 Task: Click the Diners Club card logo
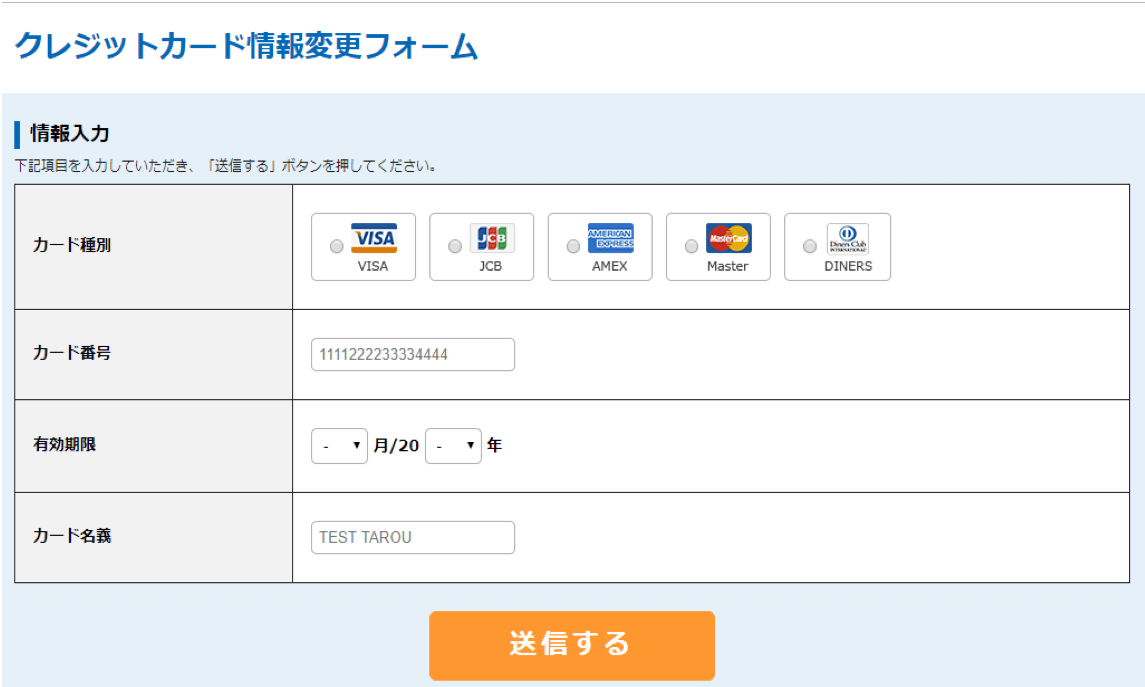point(847,238)
